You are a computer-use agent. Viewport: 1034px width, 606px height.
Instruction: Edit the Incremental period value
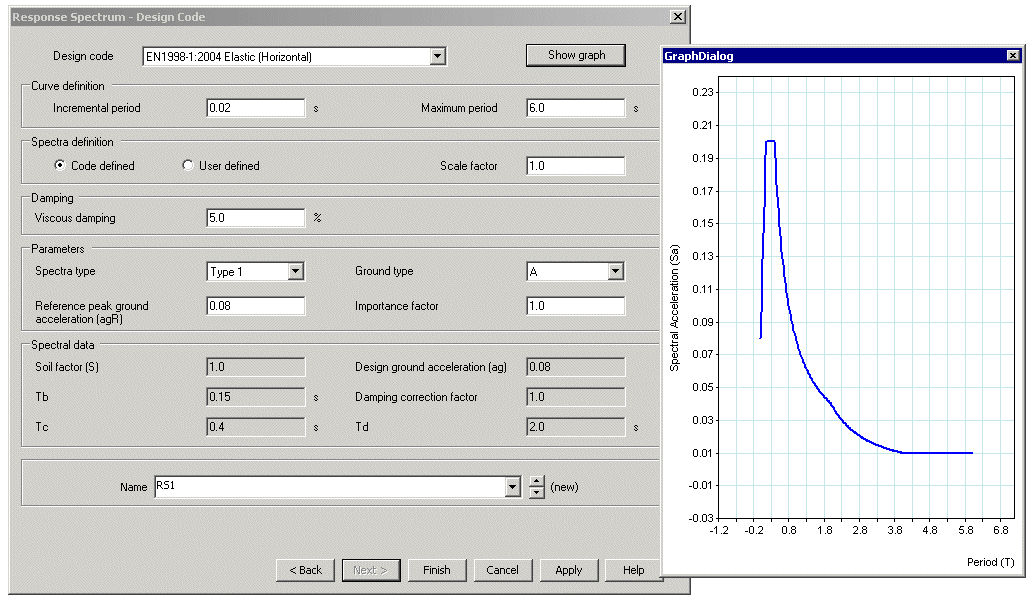[x=253, y=108]
